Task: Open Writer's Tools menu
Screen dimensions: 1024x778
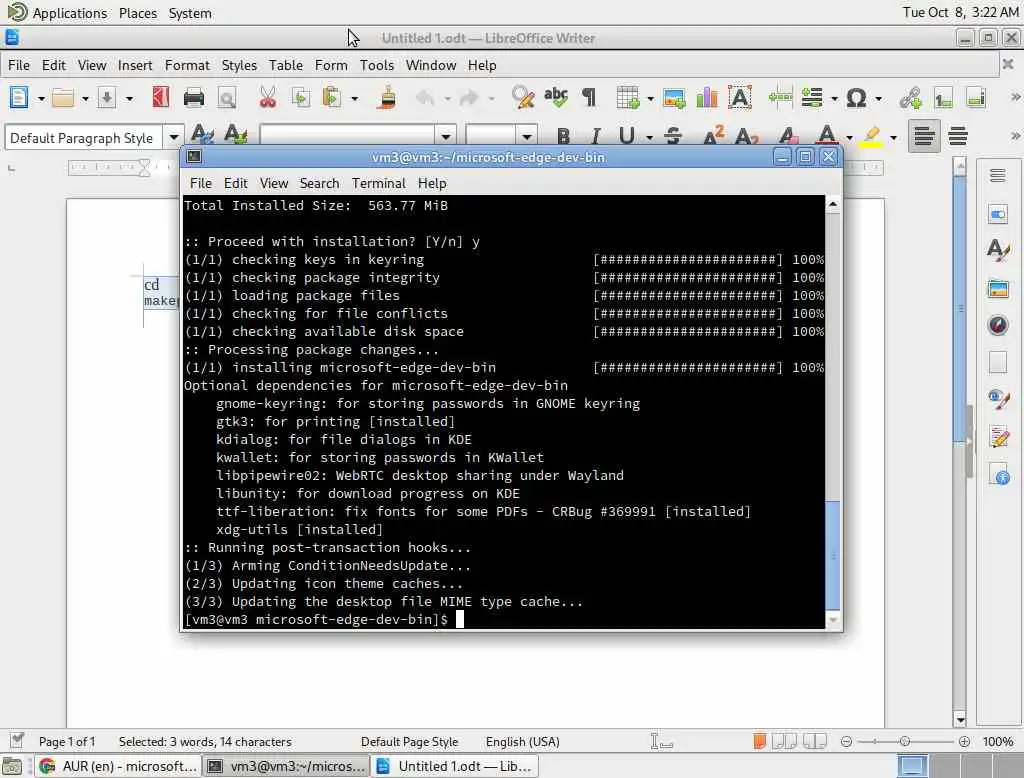Action: (x=377, y=65)
